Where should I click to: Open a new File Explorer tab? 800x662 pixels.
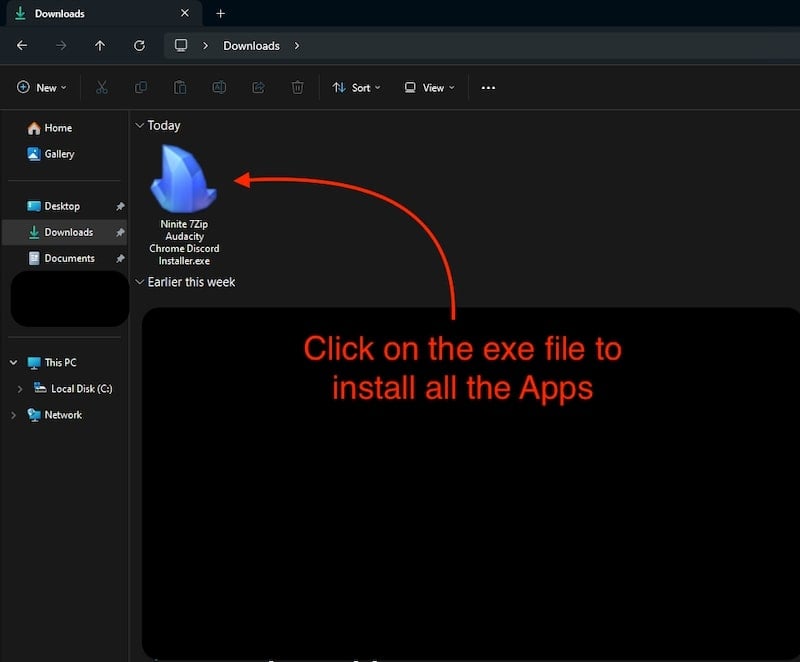point(220,14)
